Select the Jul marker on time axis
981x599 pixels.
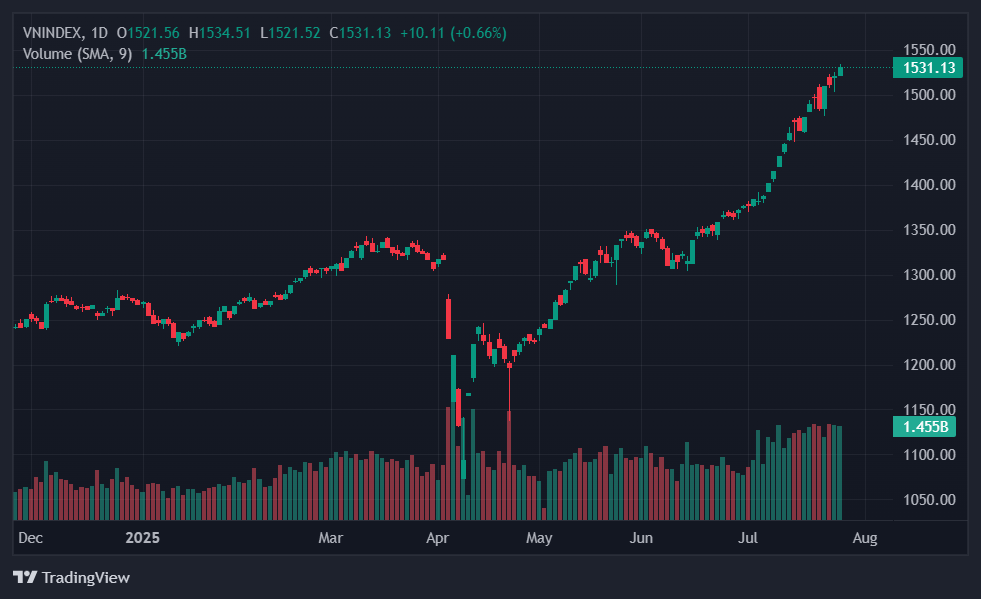point(748,538)
